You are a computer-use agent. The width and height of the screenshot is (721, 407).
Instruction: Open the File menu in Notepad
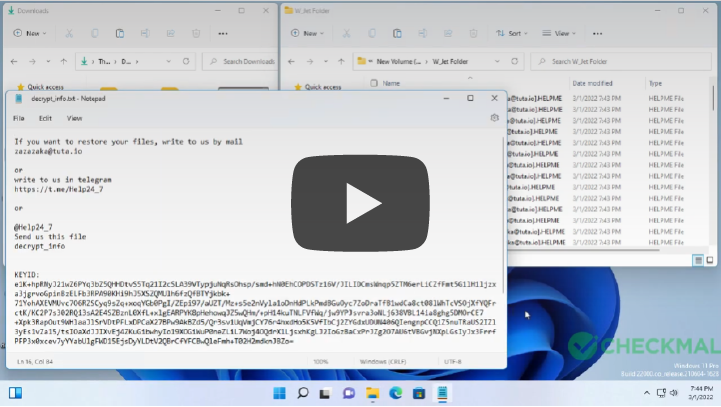click(x=19, y=118)
